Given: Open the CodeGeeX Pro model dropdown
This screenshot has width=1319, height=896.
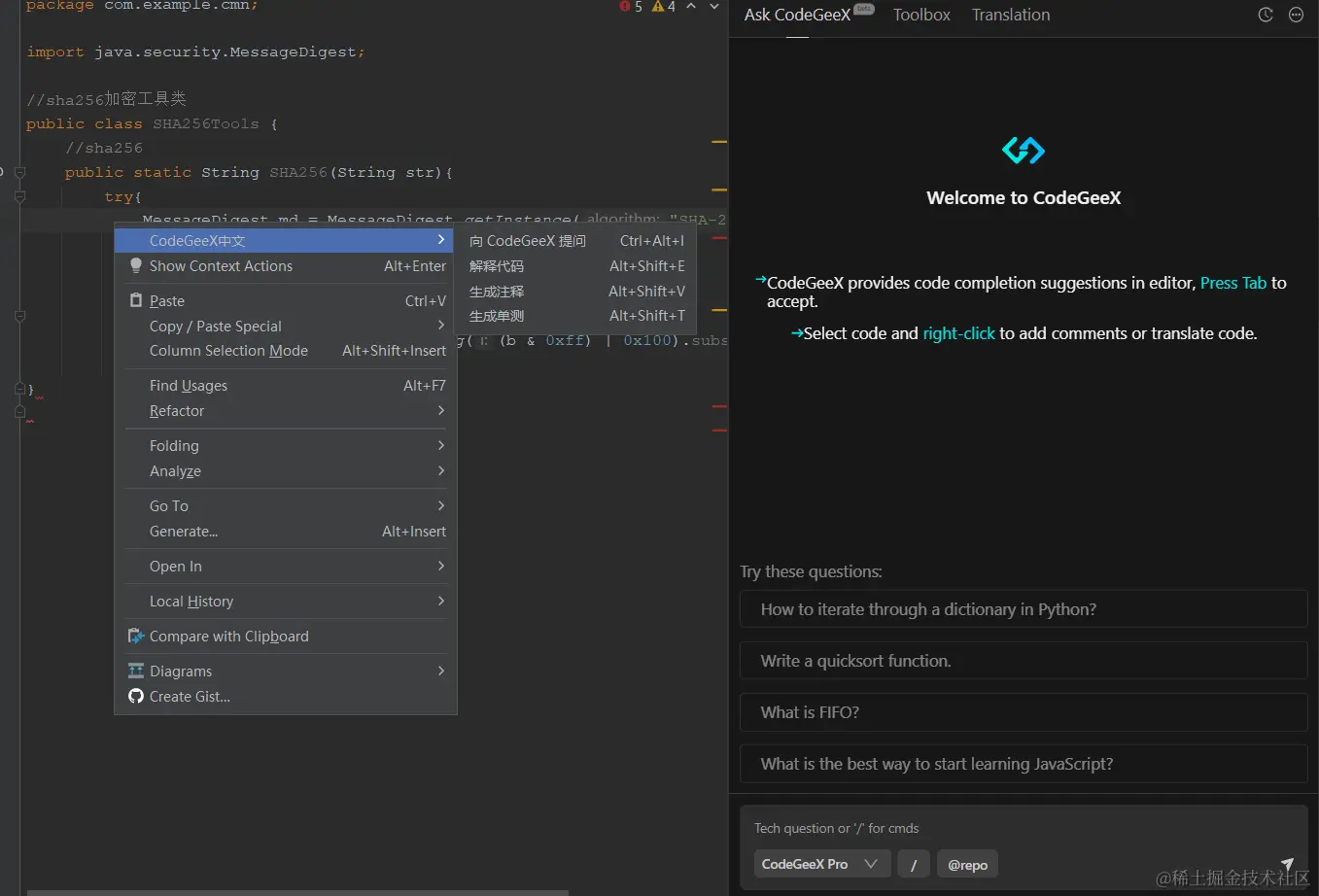Looking at the screenshot, I should (821, 864).
